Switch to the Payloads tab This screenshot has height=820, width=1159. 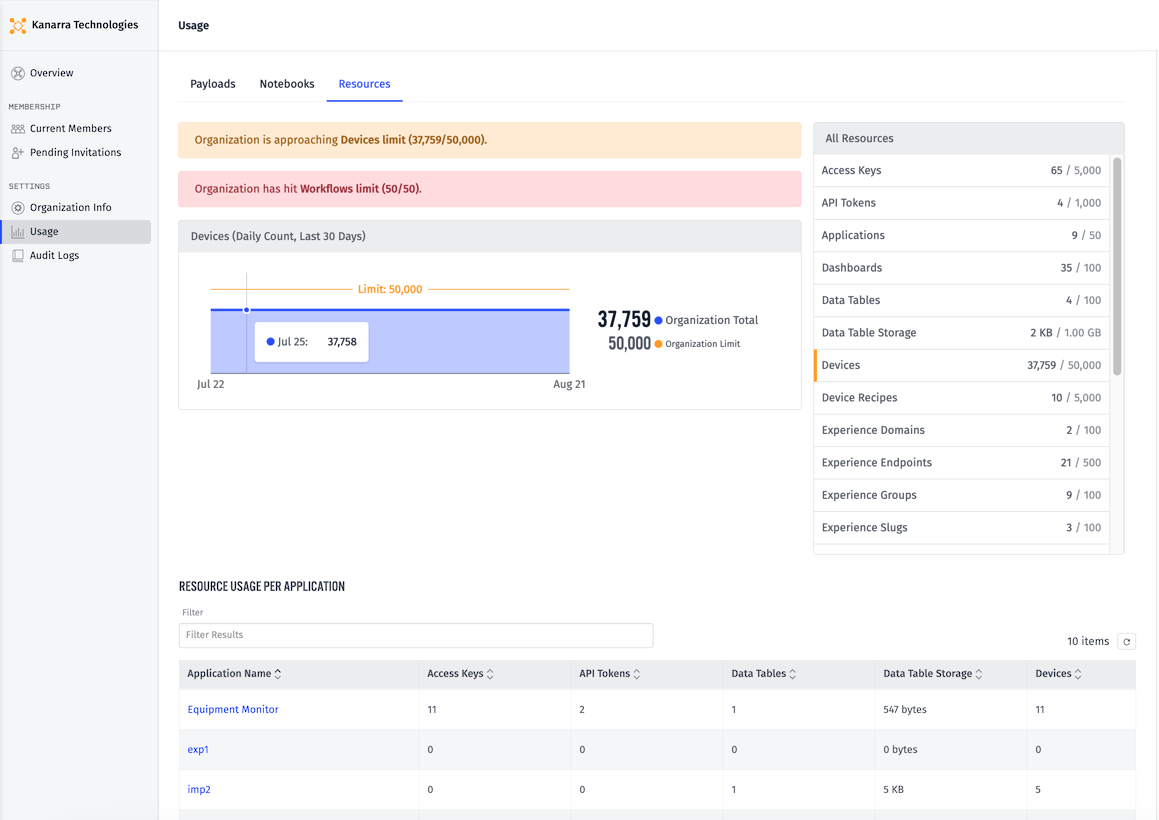click(213, 84)
